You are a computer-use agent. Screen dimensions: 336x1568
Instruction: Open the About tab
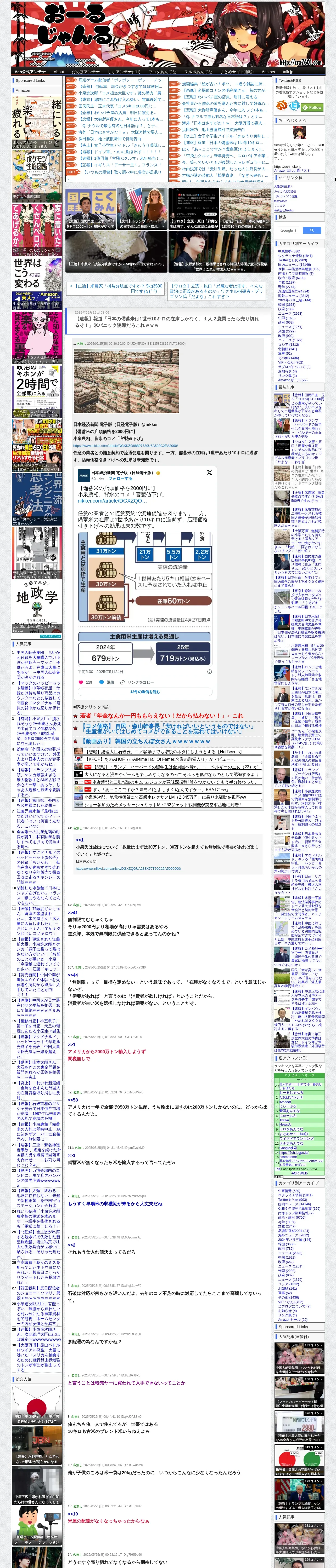[x=59, y=72]
